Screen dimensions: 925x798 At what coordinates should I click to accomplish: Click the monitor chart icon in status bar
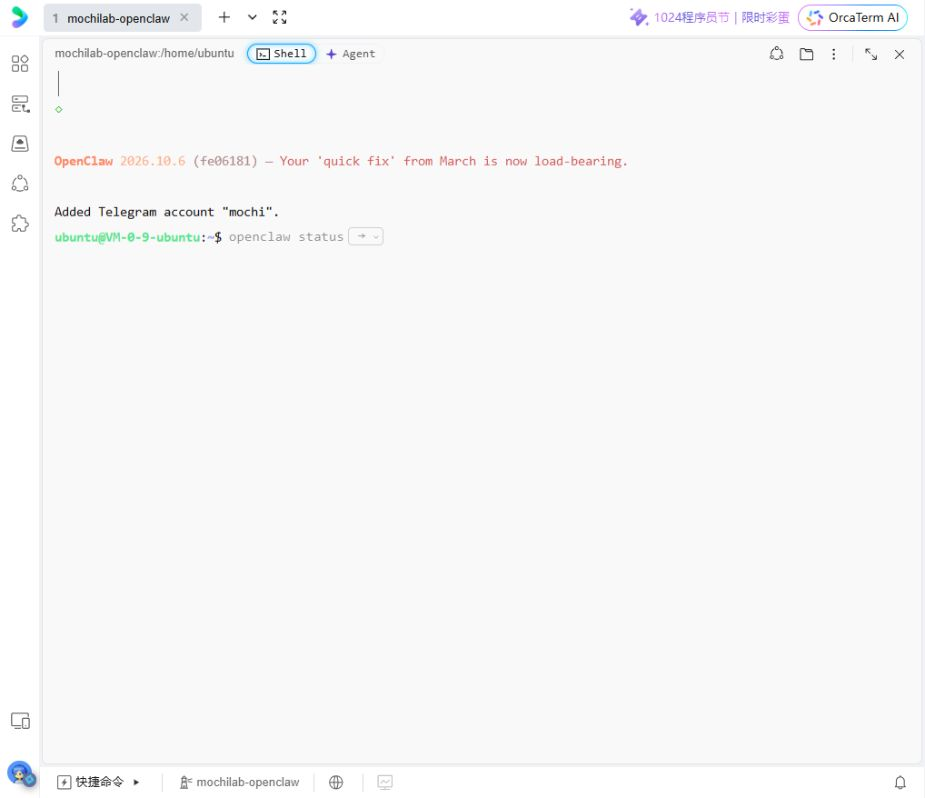pos(385,782)
